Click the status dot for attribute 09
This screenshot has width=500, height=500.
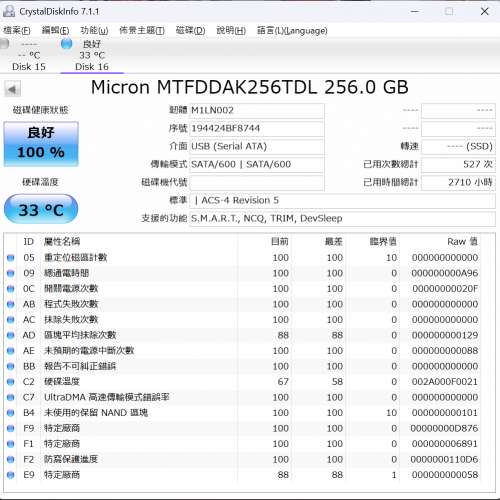[x=11, y=273]
